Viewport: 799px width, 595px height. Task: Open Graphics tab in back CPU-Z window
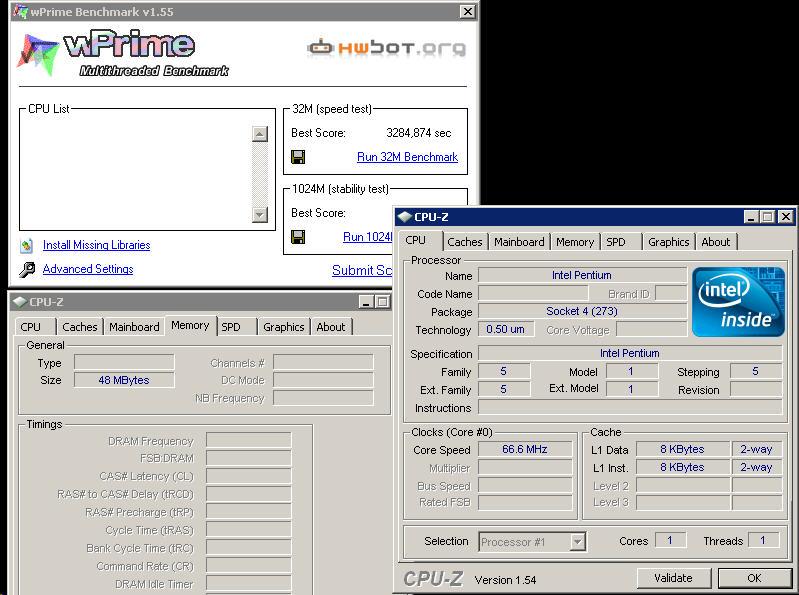(284, 327)
